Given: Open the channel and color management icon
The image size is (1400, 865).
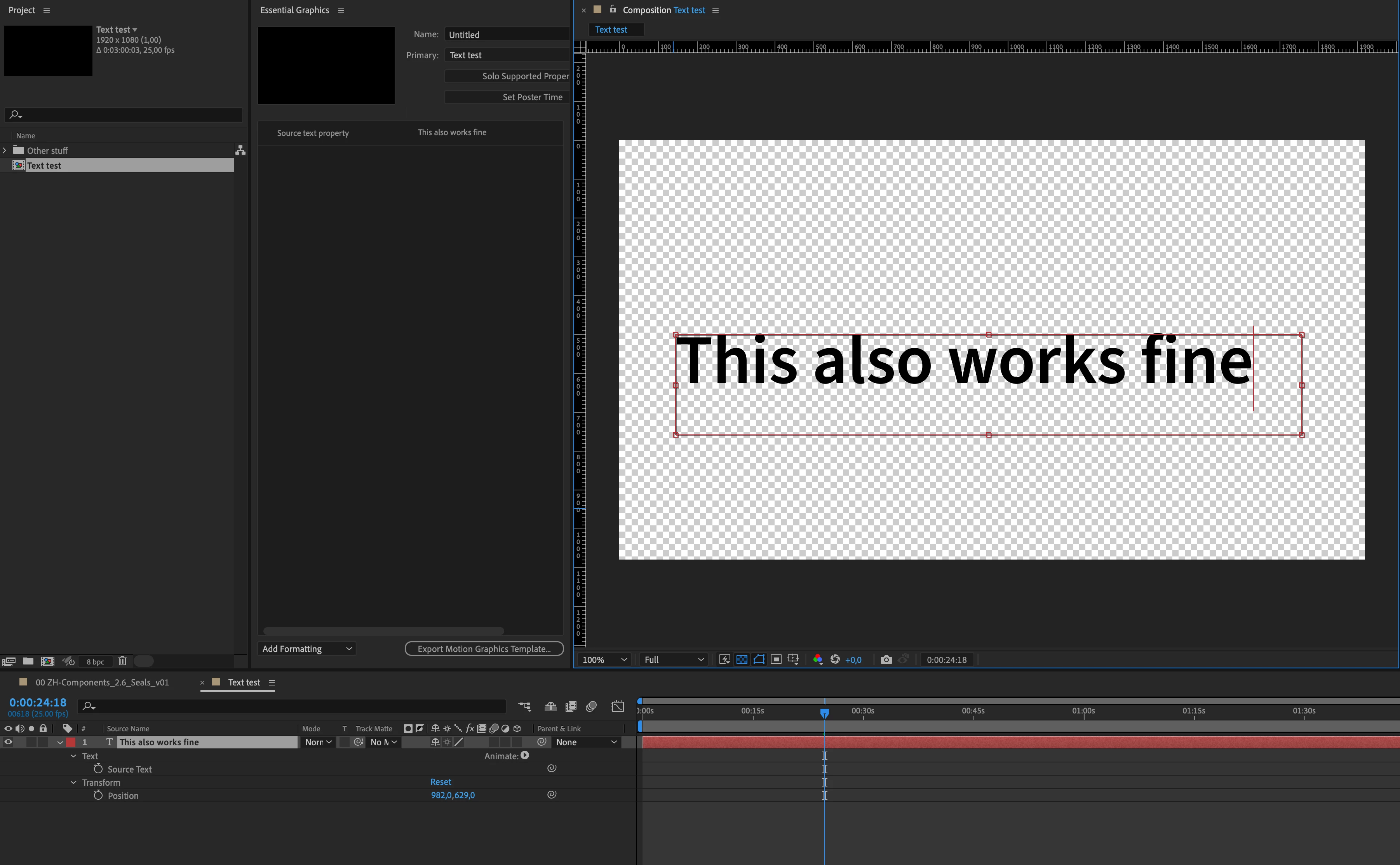Looking at the screenshot, I should click(818, 659).
